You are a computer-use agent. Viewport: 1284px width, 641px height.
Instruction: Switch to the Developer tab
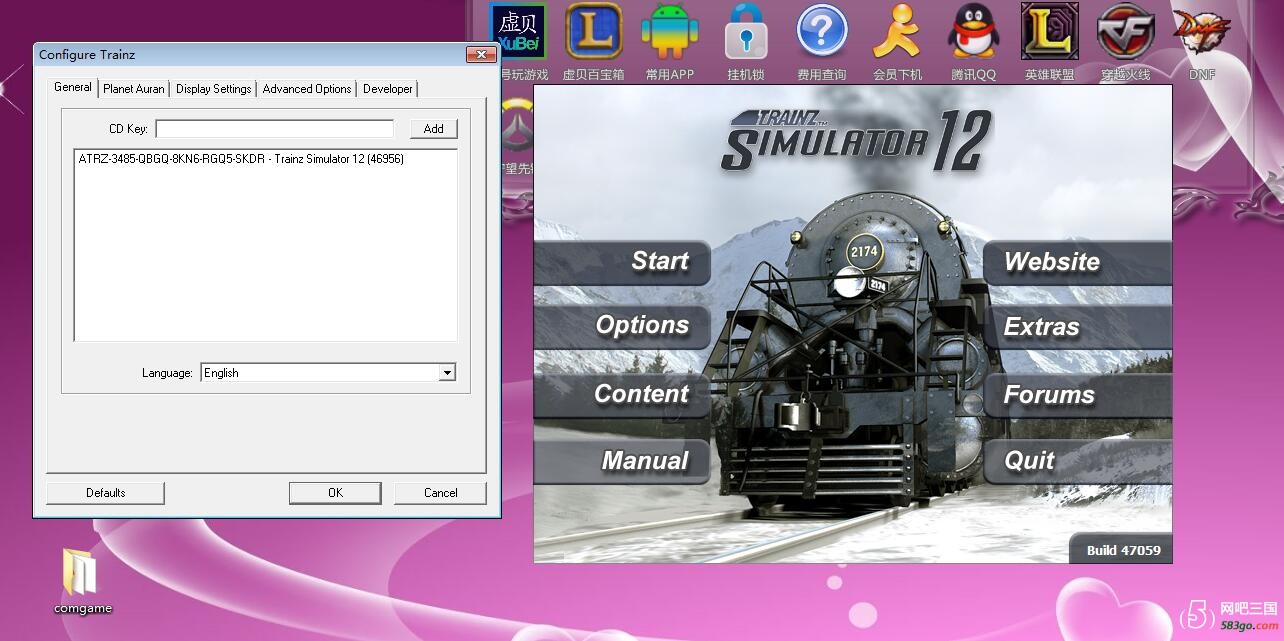click(388, 89)
